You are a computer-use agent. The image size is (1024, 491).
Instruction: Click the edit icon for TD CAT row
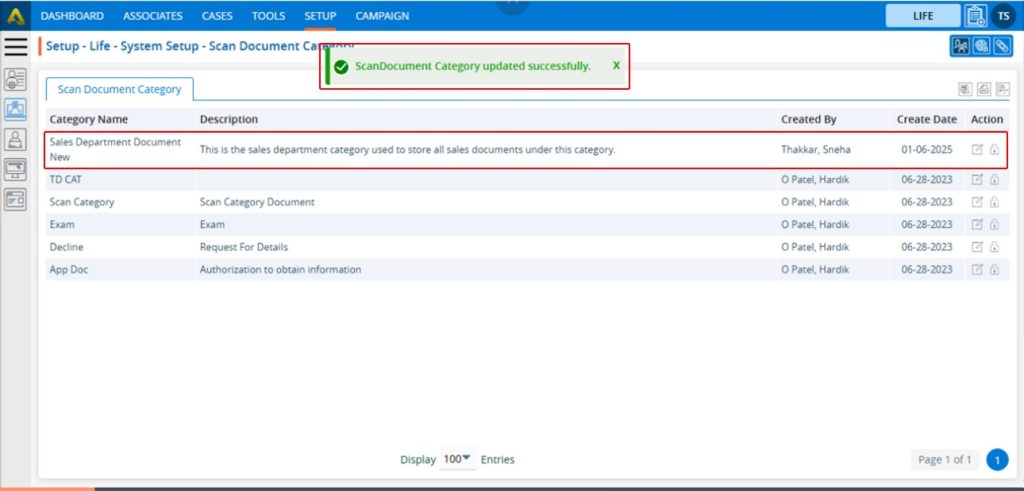pyautogui.click(x=977, y=180)
